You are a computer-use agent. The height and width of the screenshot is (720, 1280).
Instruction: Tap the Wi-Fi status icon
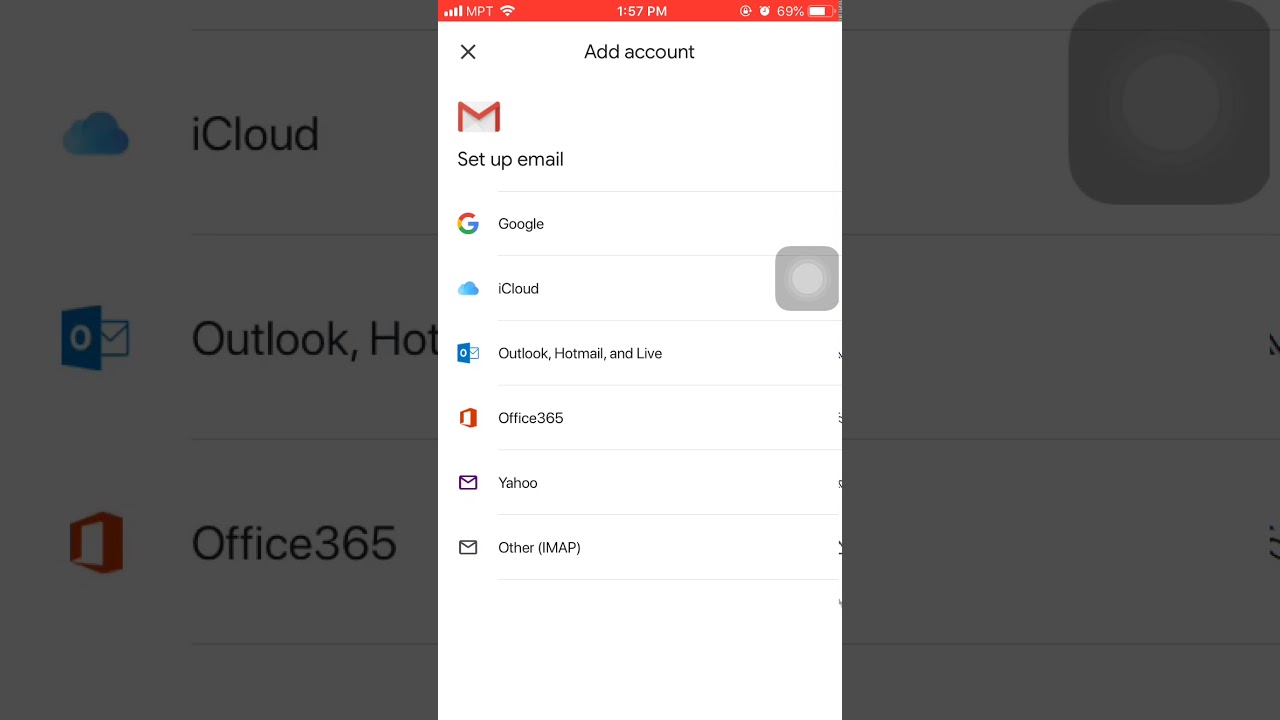pos(507,11)
